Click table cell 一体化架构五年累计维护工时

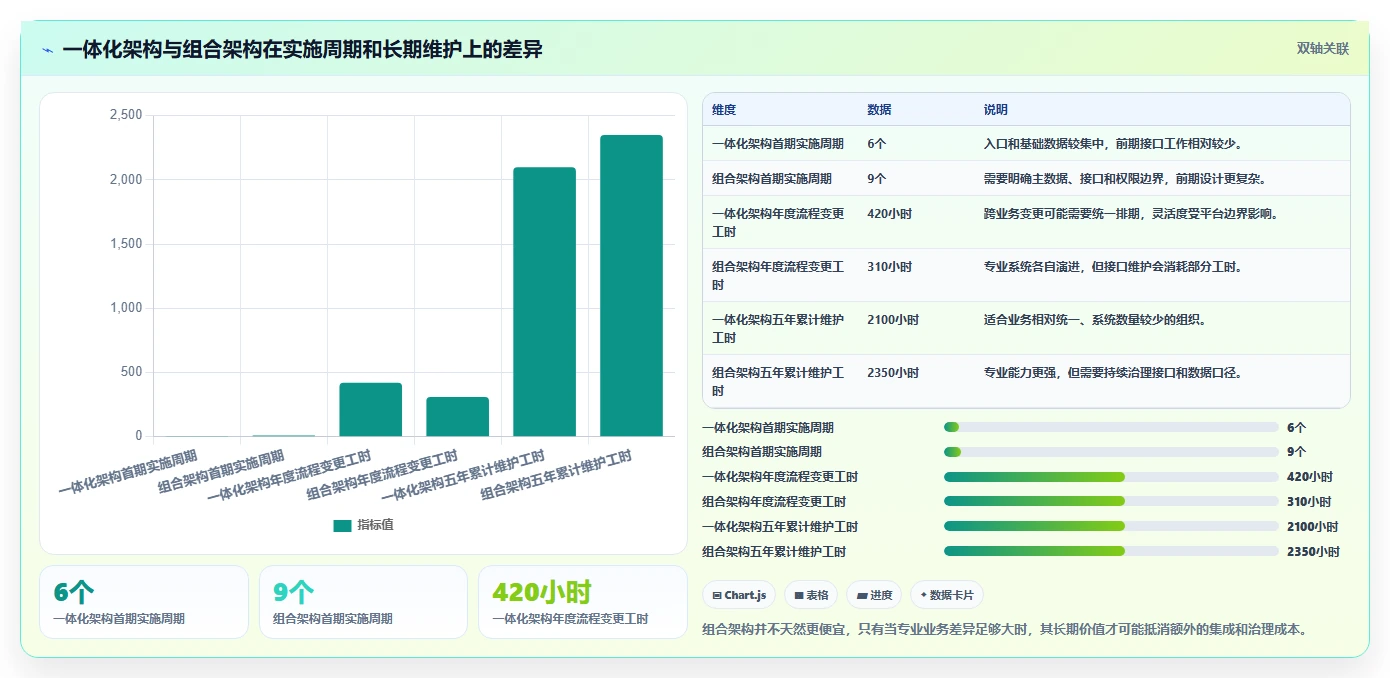click(x=778, y=329)
